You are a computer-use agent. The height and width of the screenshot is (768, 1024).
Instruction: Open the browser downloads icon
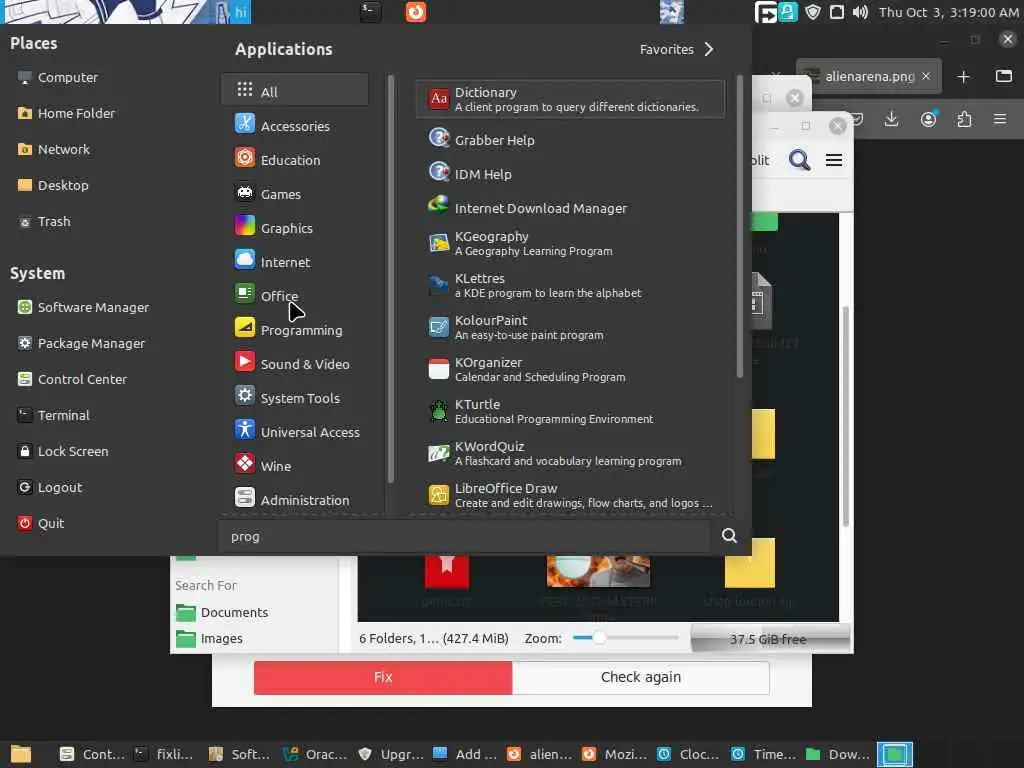[891, 120]
